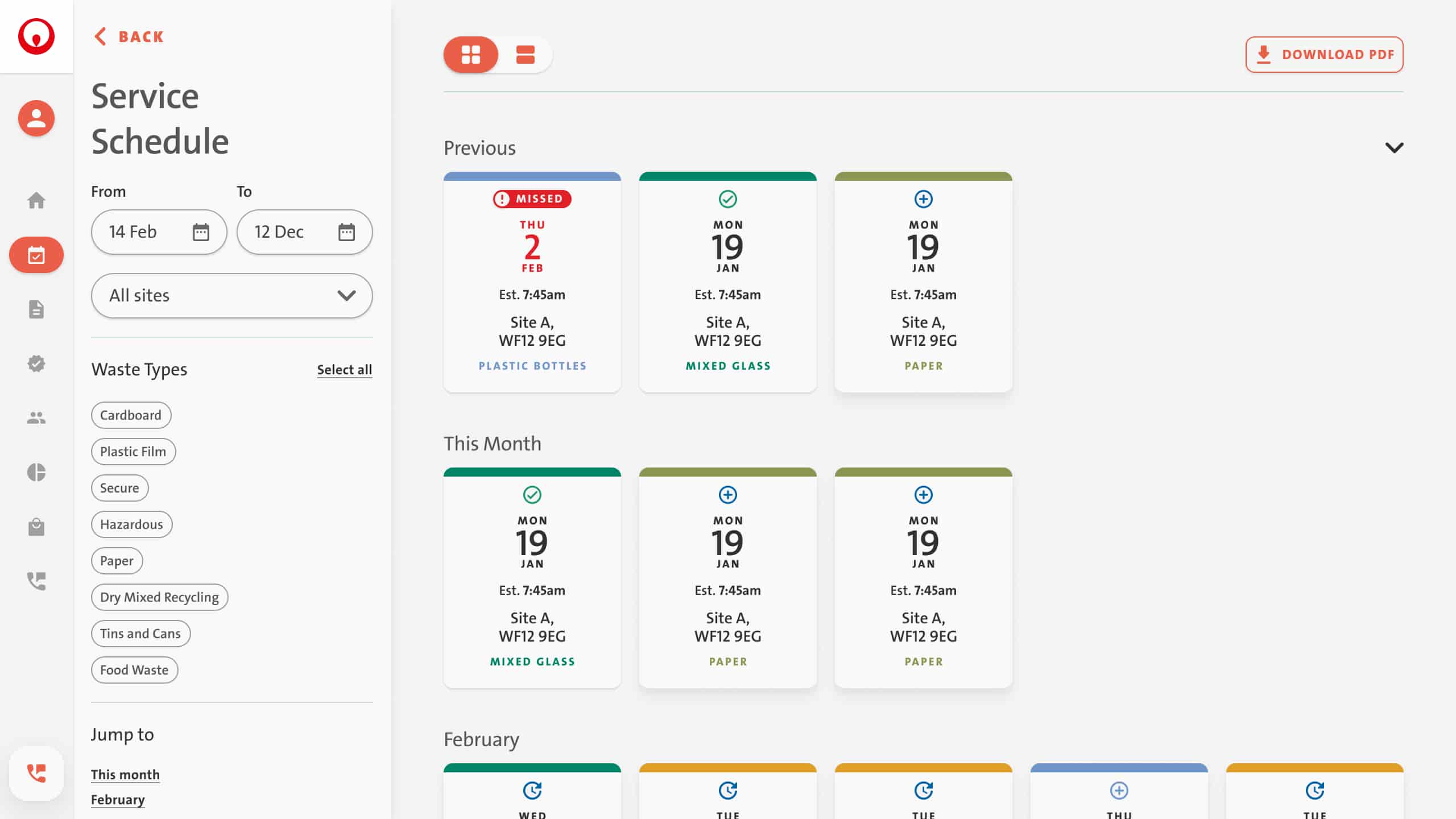Open the From date calendar picker
This screenshot has height=819, width=1456.
[201, 232]
